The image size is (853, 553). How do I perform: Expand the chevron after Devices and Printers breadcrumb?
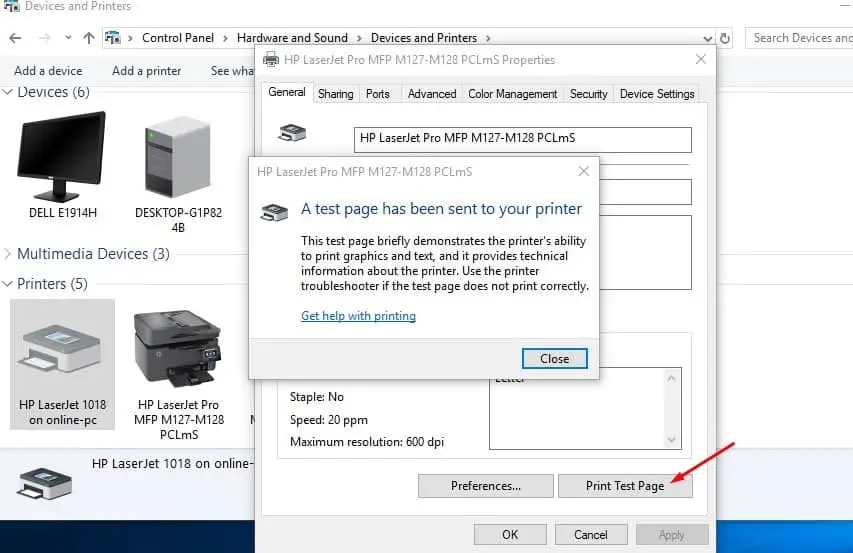pyautogui.click(x=488, y=39)
